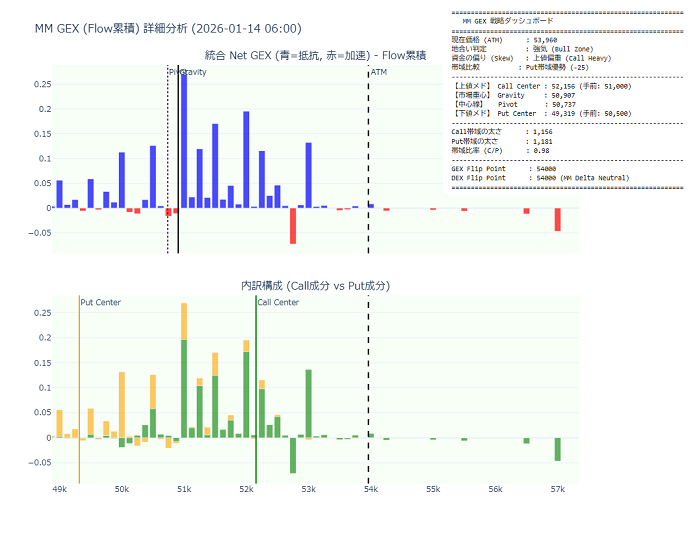Click the '上値偏重 (Call Heavy)' skew line

click(x=531, y=58)
